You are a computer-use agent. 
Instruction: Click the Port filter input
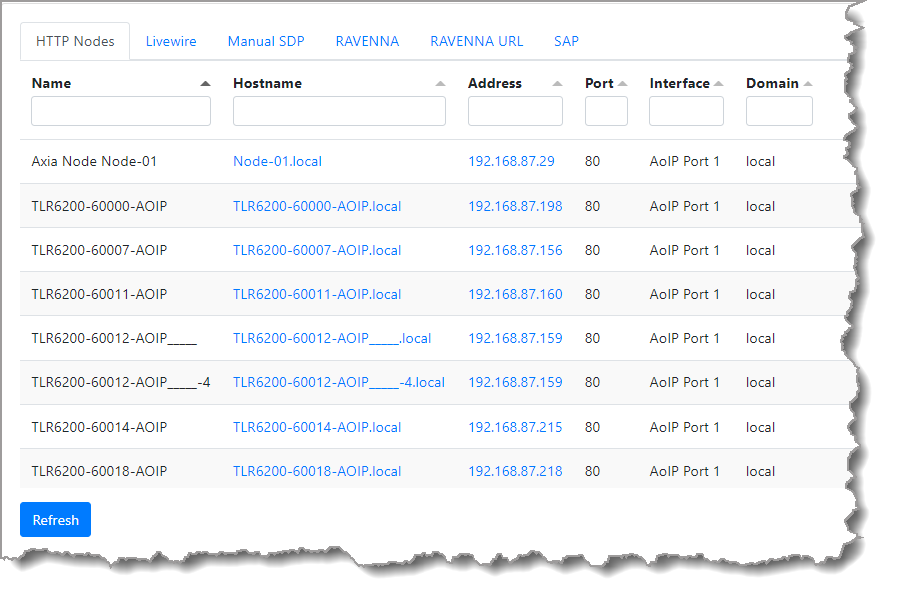606,111
